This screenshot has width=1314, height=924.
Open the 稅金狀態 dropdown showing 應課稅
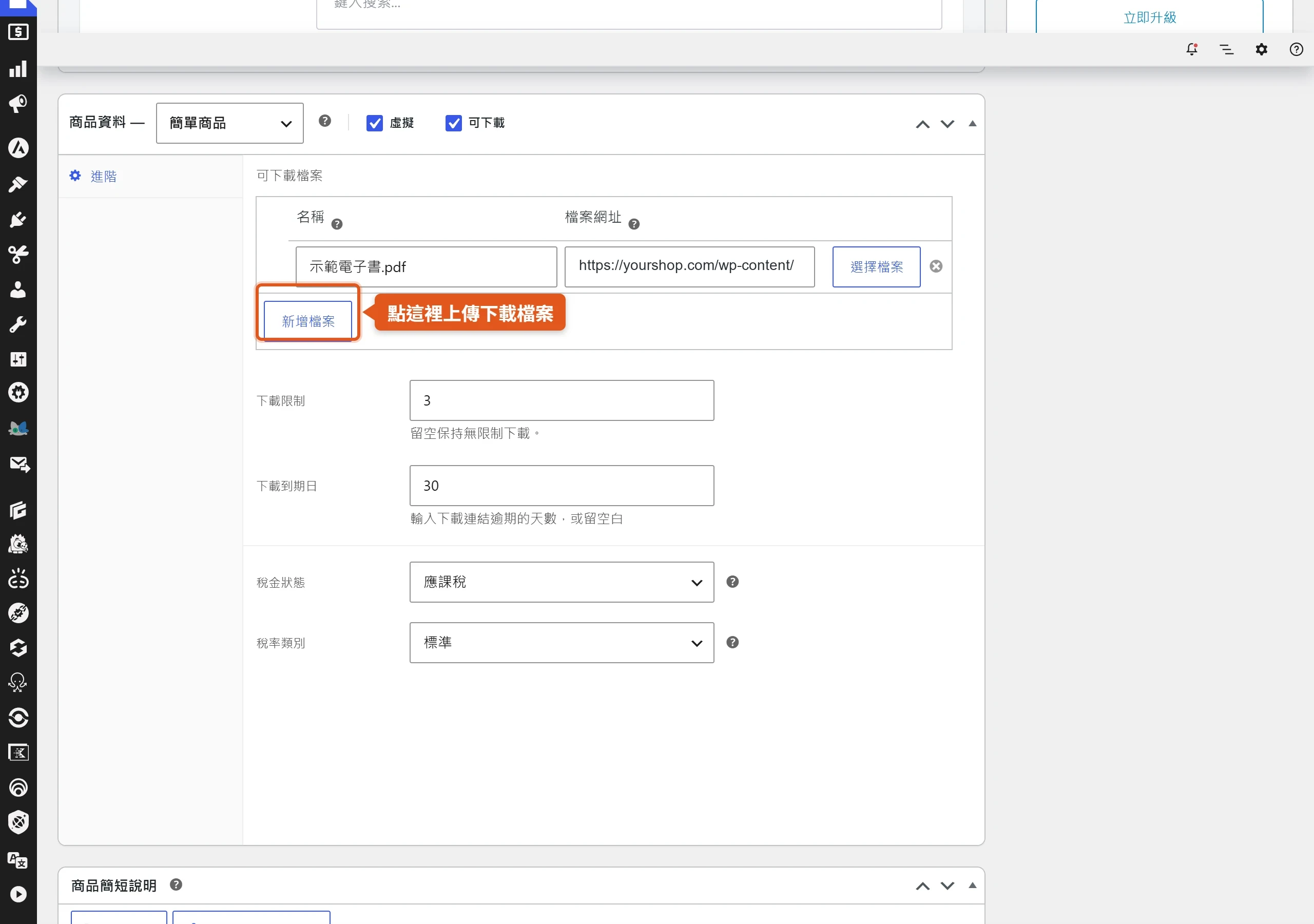click(x=562, y=582)
